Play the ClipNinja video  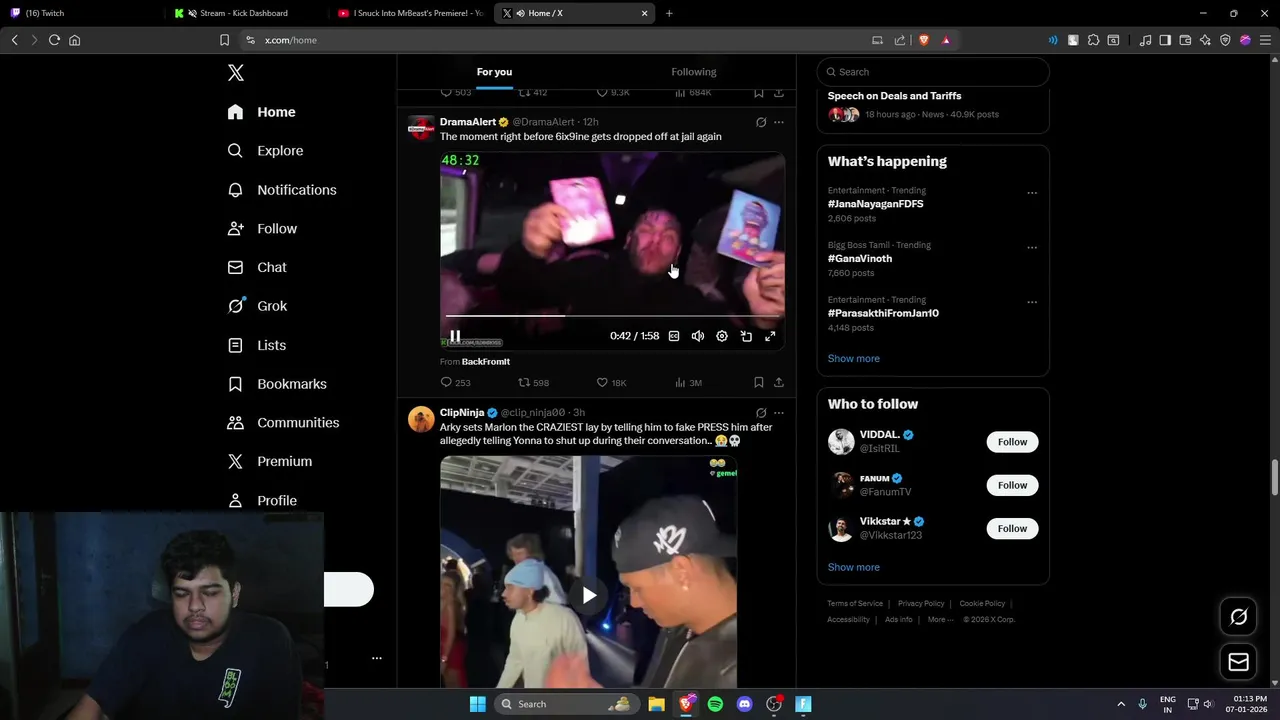click(x=589, y=595)
